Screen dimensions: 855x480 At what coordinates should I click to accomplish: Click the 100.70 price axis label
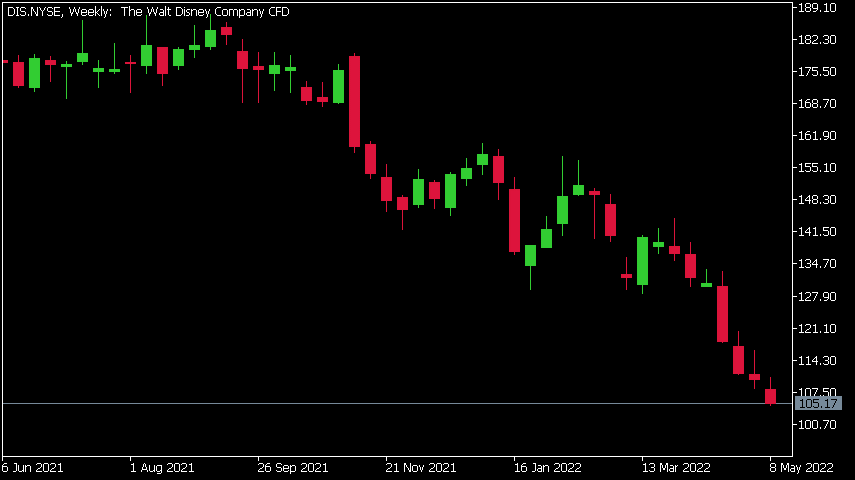[x=817, y=424]
